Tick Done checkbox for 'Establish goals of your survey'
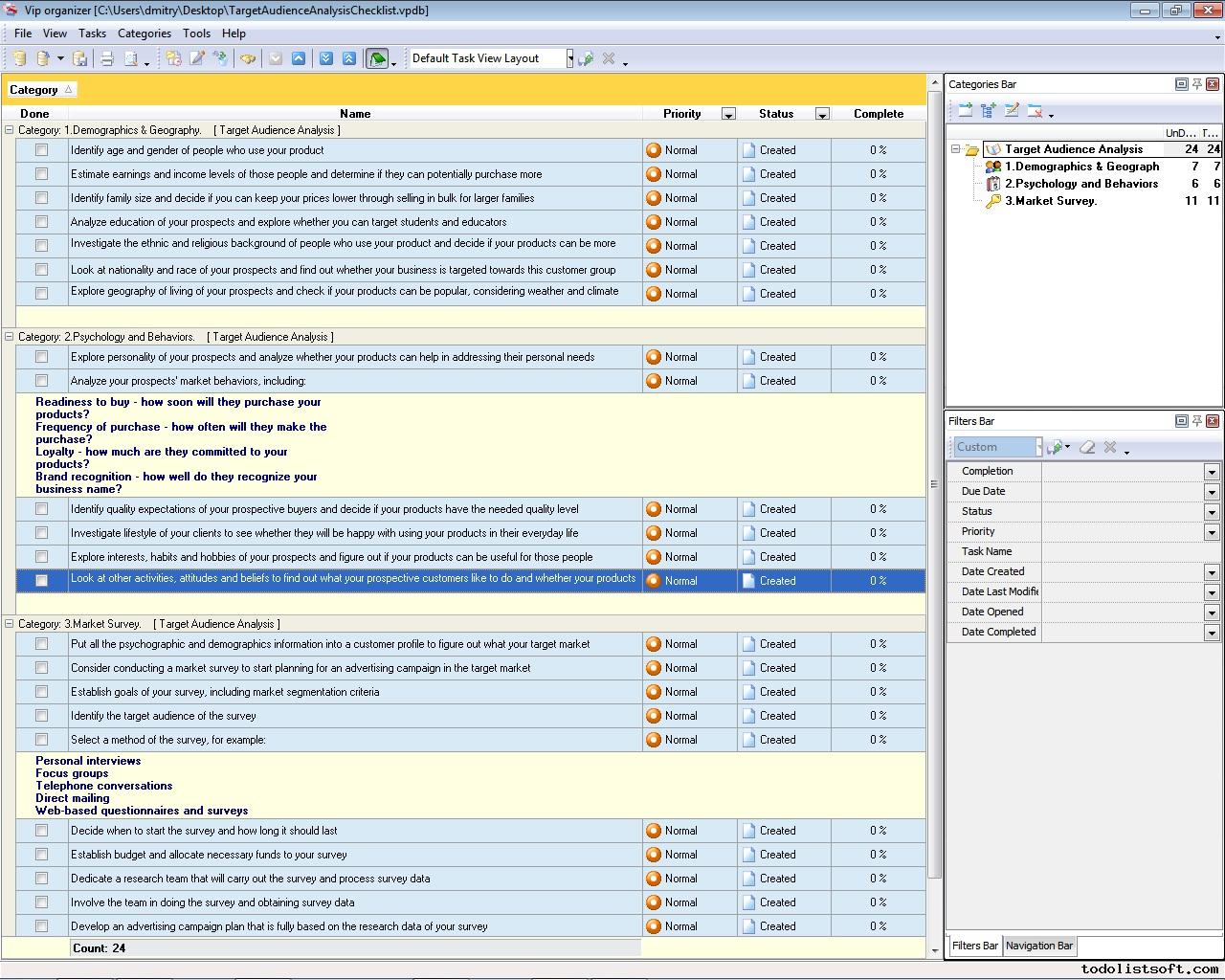 click(41, 692)
